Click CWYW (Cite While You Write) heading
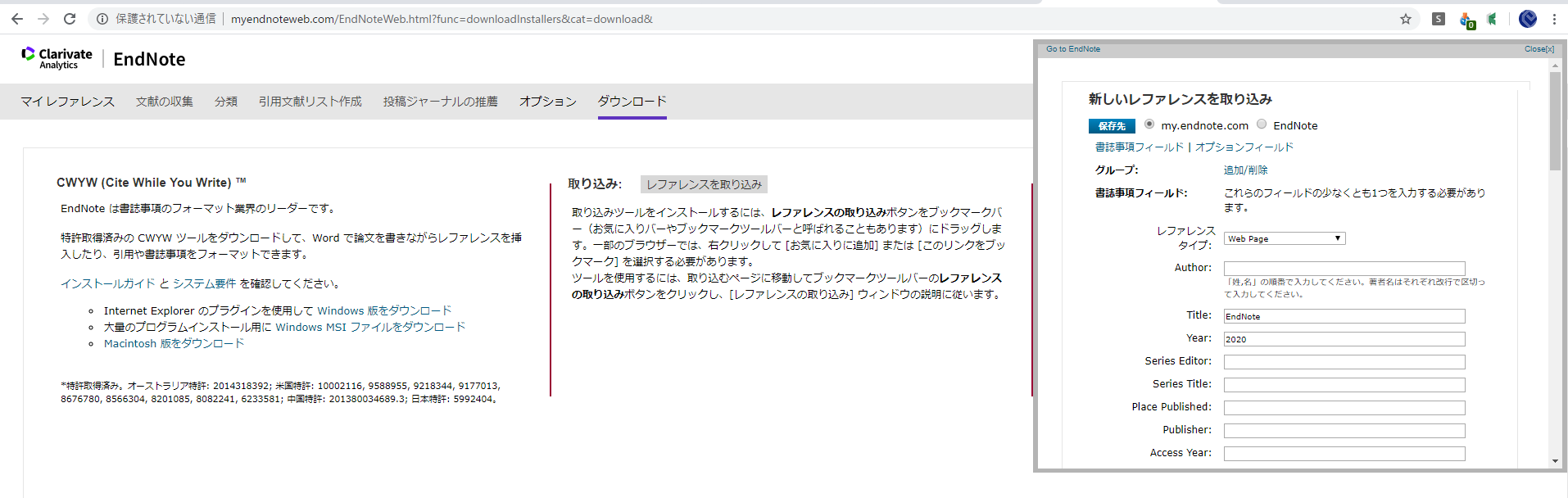 151,183
